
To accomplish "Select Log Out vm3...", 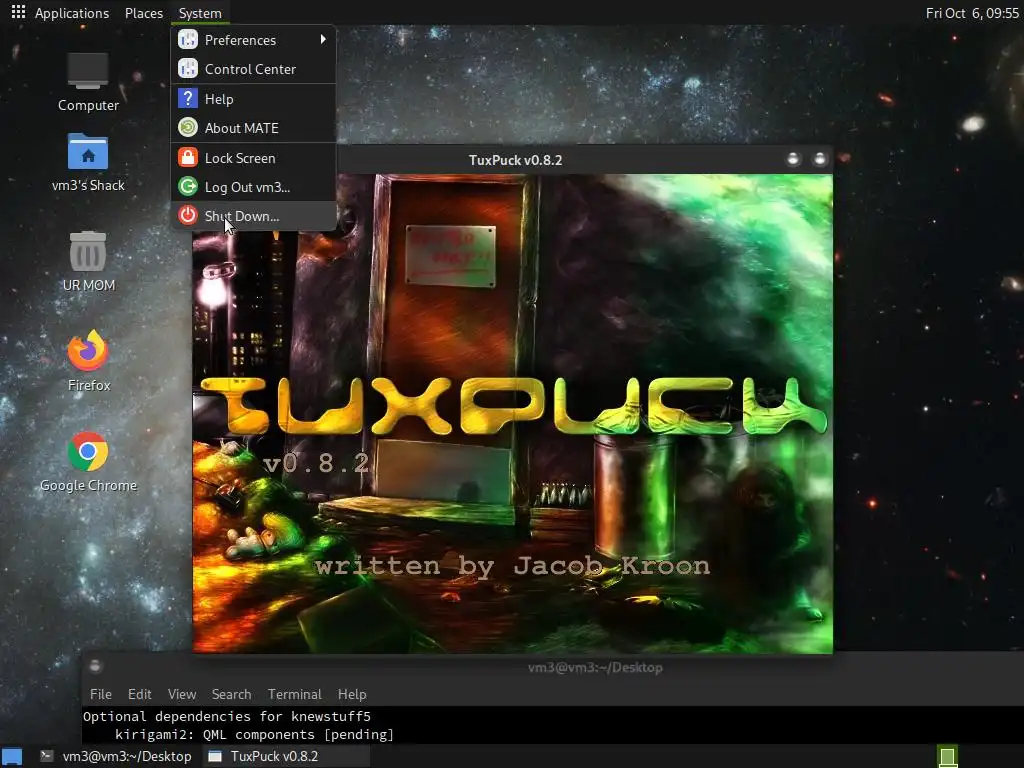I will point(253,187).
